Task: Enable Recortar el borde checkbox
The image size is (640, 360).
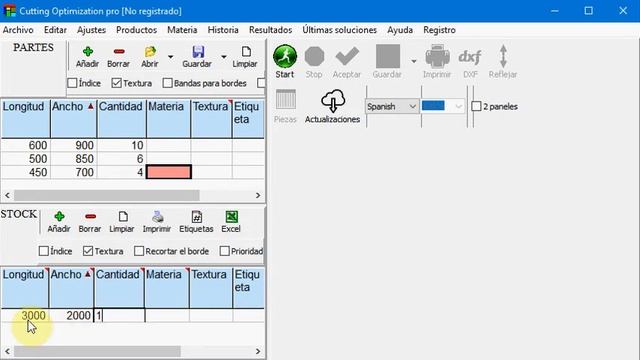Action: (x=139, y=251)
